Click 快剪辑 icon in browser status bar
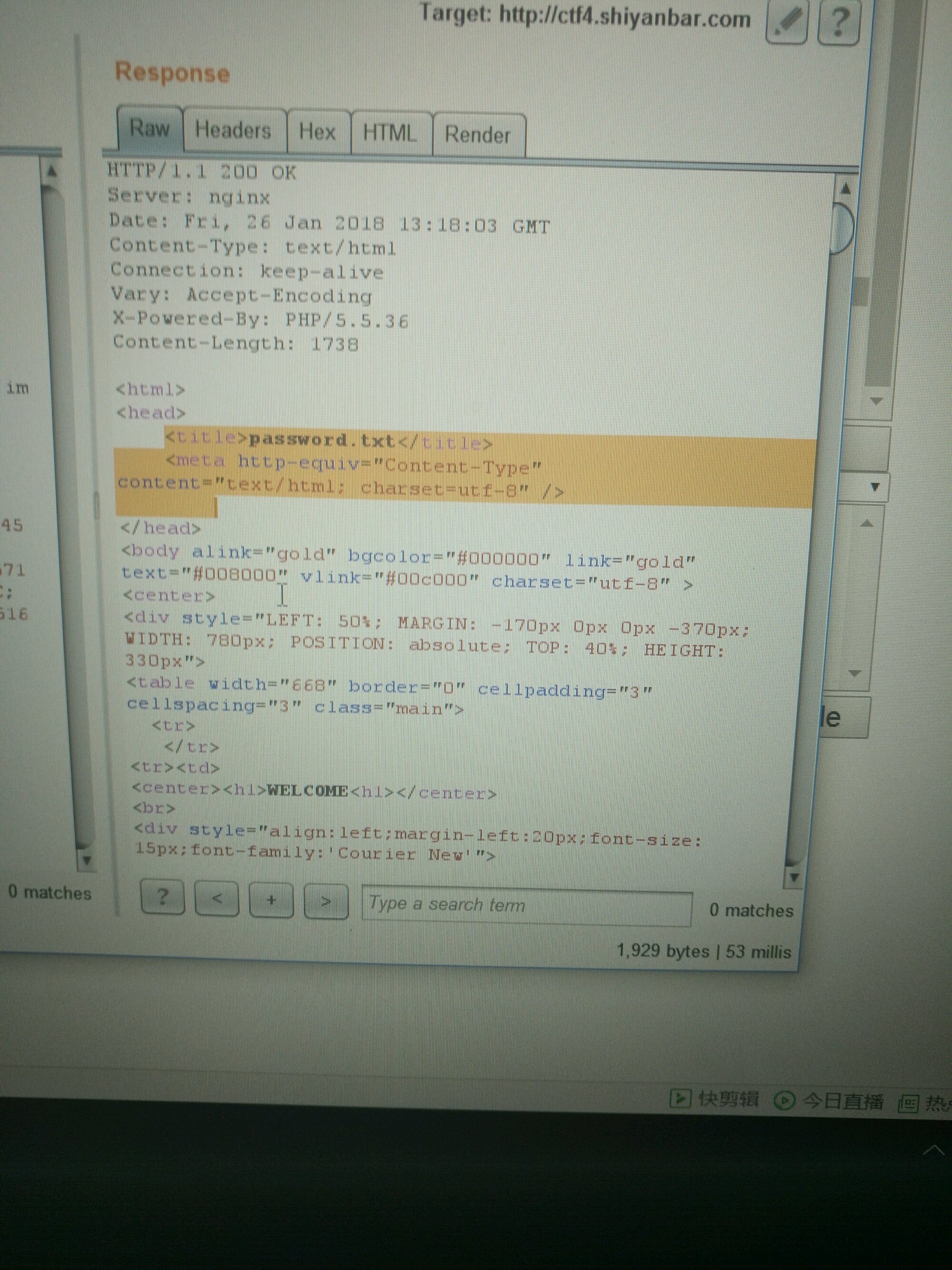The image size is (952, 1270). [x=679, y=1098]
